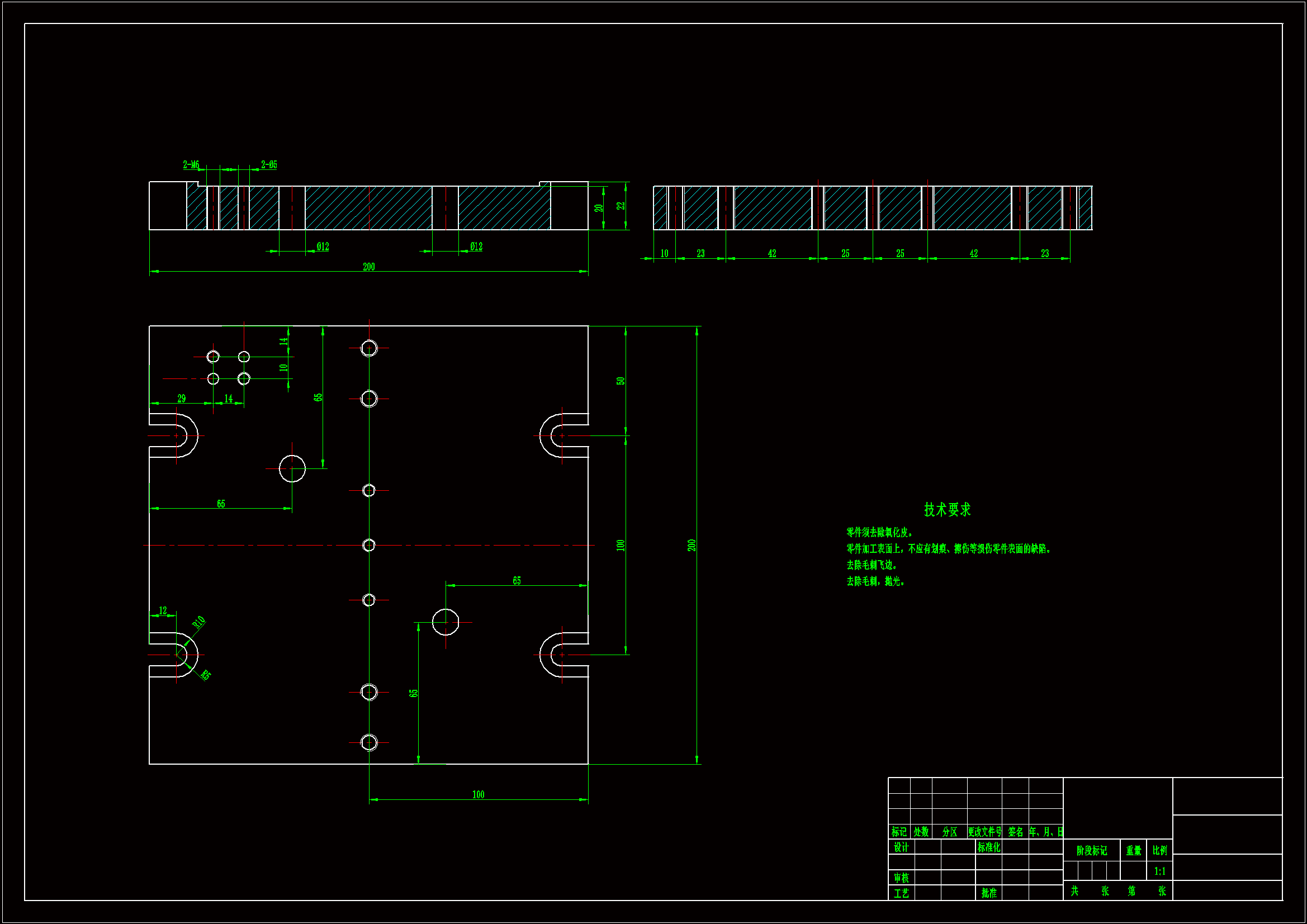
Task: Click the 50 vertical dimension text
Action: (x=621, y=381)
